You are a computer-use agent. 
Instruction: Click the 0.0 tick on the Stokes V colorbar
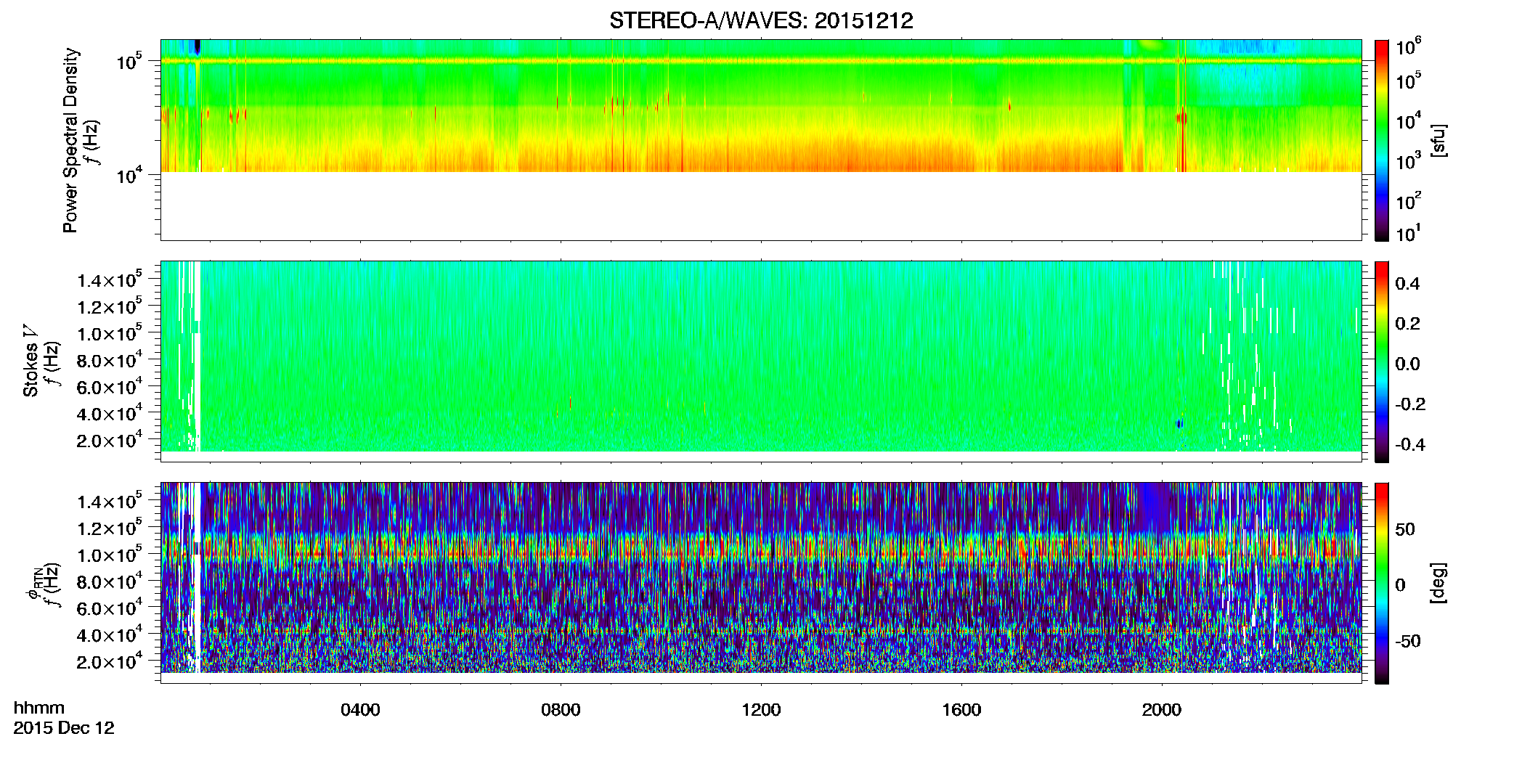point(1407,364)
